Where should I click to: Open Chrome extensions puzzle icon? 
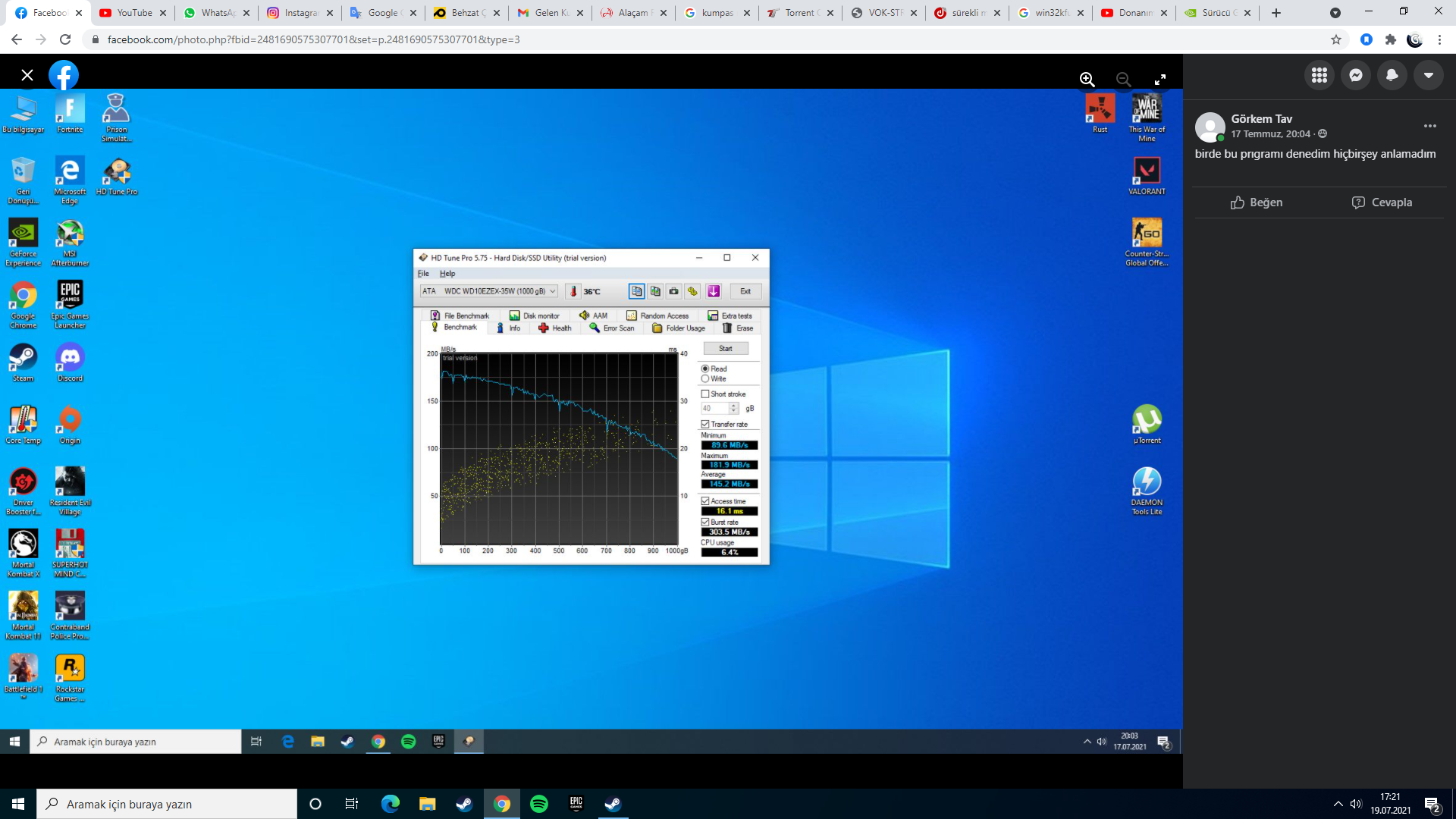pyautogui.click(x=1391, y=39)
